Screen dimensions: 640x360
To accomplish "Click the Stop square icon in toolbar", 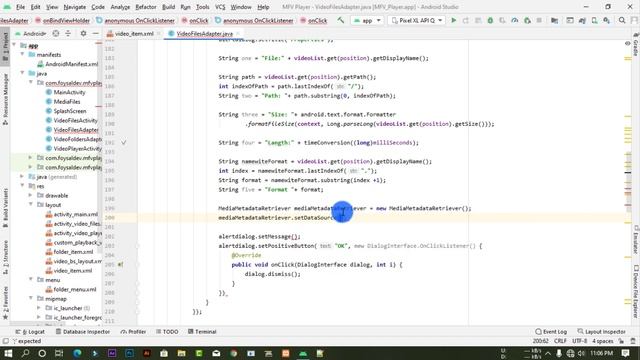I will pos(539,20).
